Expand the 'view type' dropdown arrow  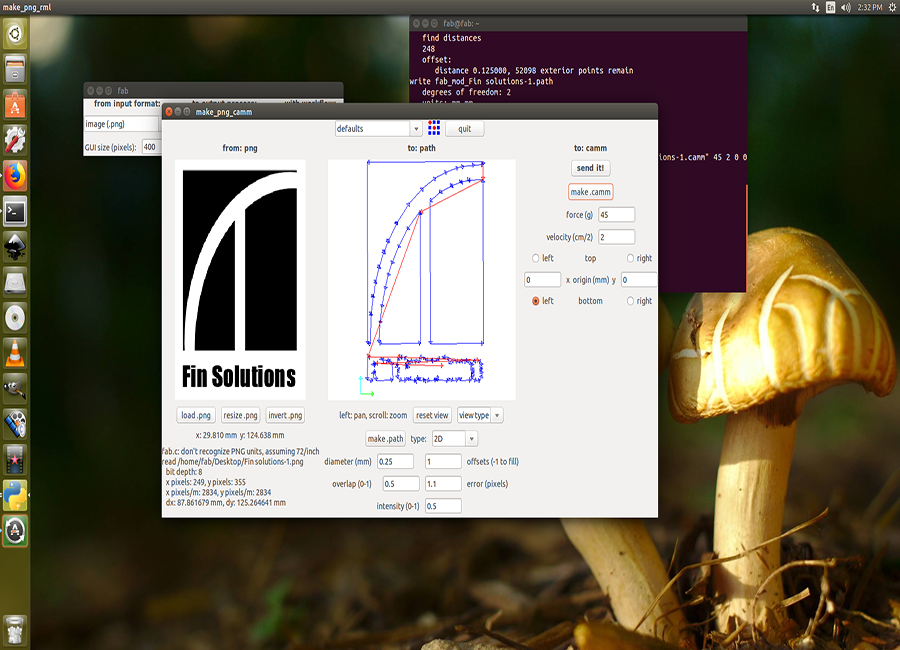point(497,415)
